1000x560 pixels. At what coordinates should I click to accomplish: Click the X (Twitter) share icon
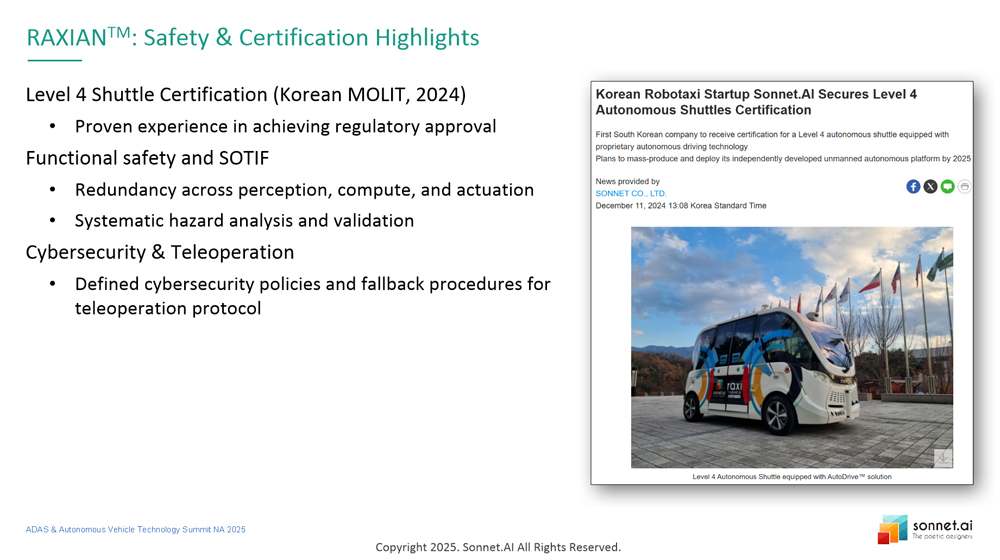930,187
